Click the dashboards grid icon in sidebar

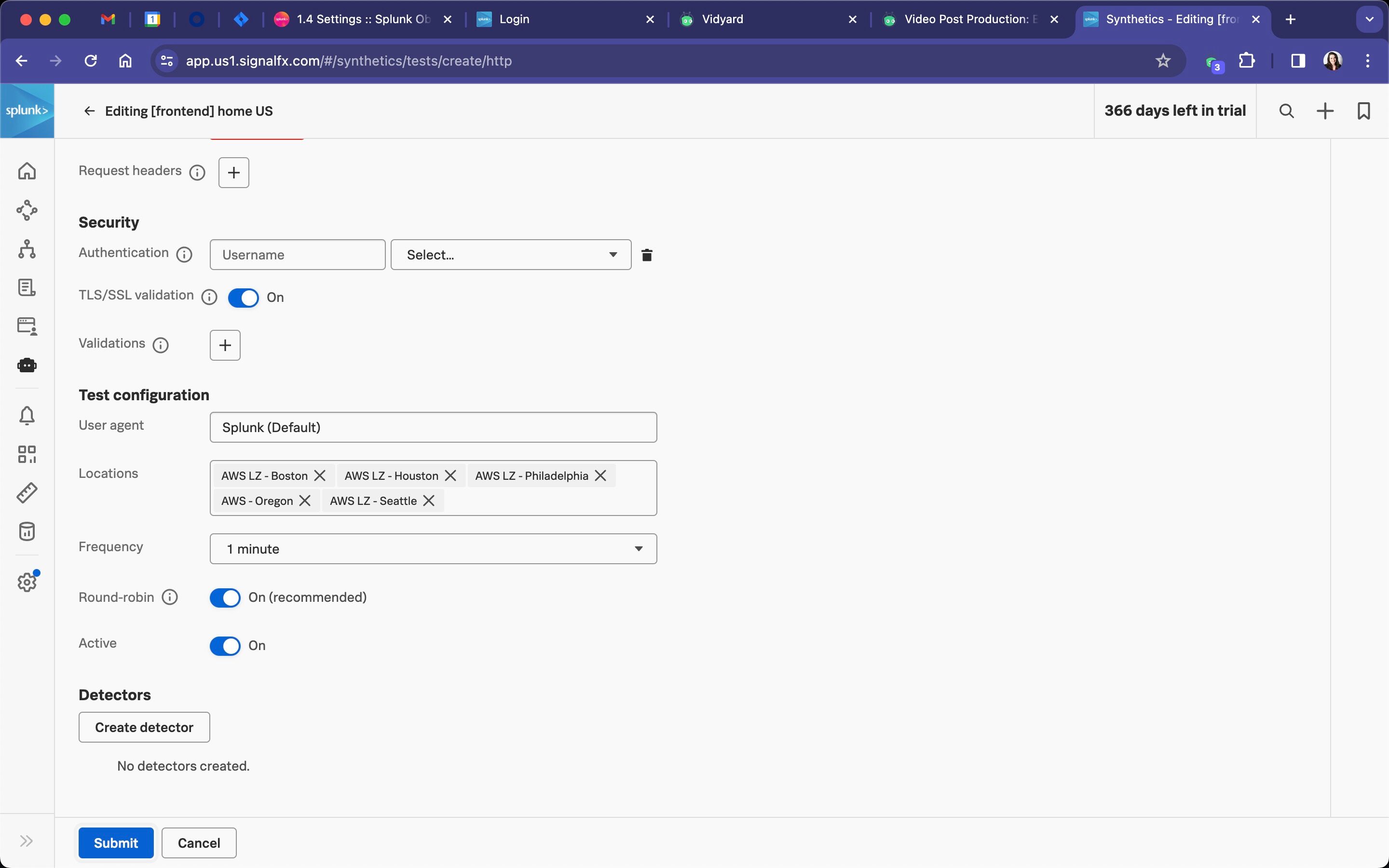[27, 454]
